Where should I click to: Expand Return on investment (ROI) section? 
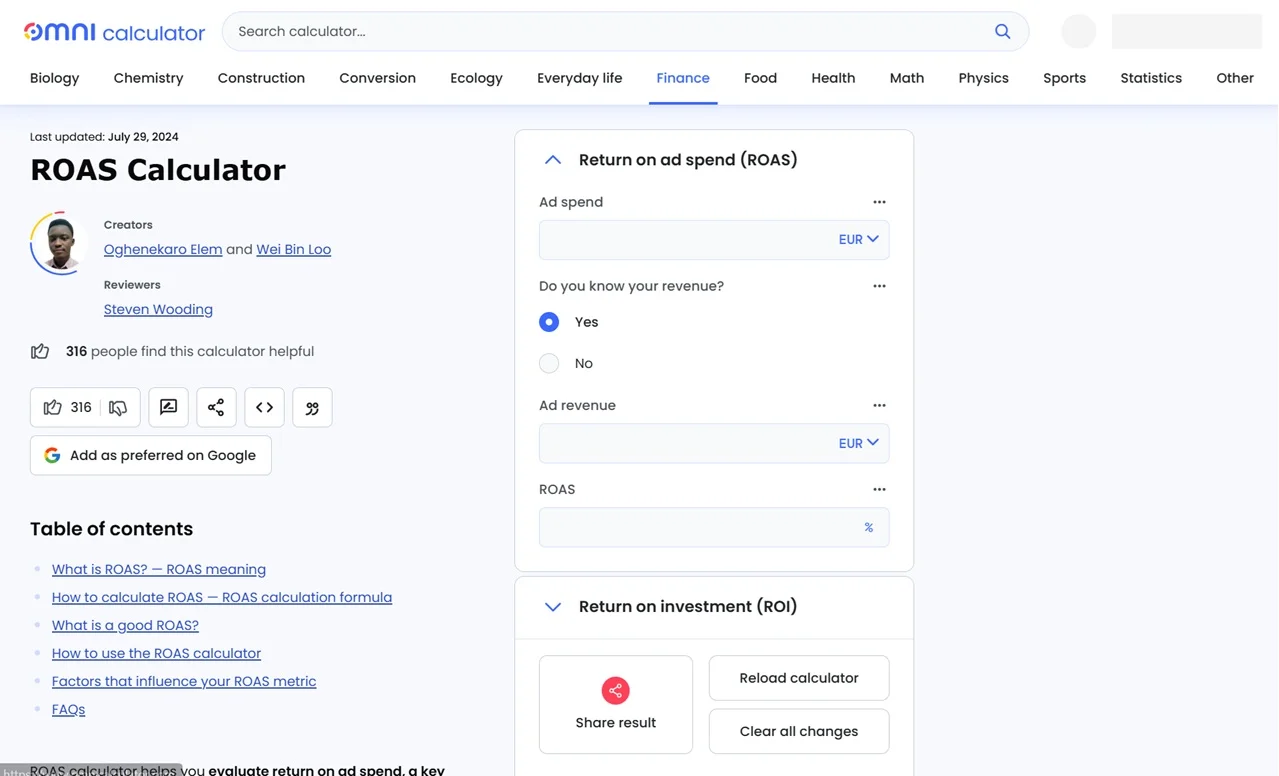point(552,607)
